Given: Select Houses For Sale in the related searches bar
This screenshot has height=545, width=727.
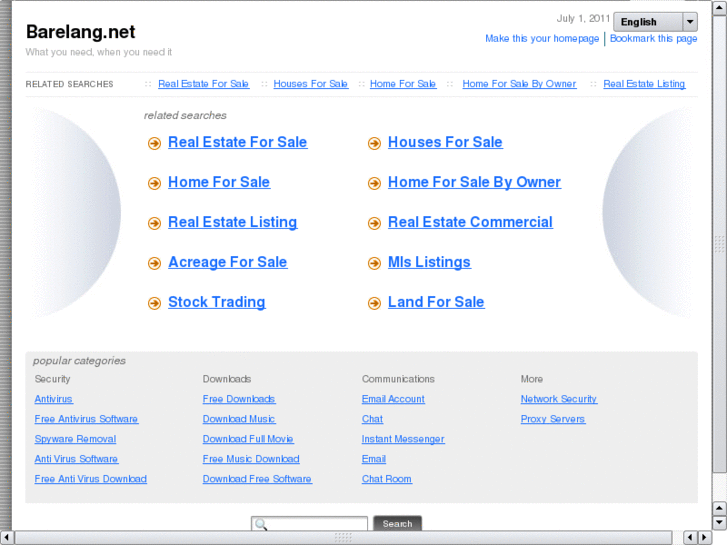Looking at the screenshot, I should pyautogui.click(x=310, y=84).
